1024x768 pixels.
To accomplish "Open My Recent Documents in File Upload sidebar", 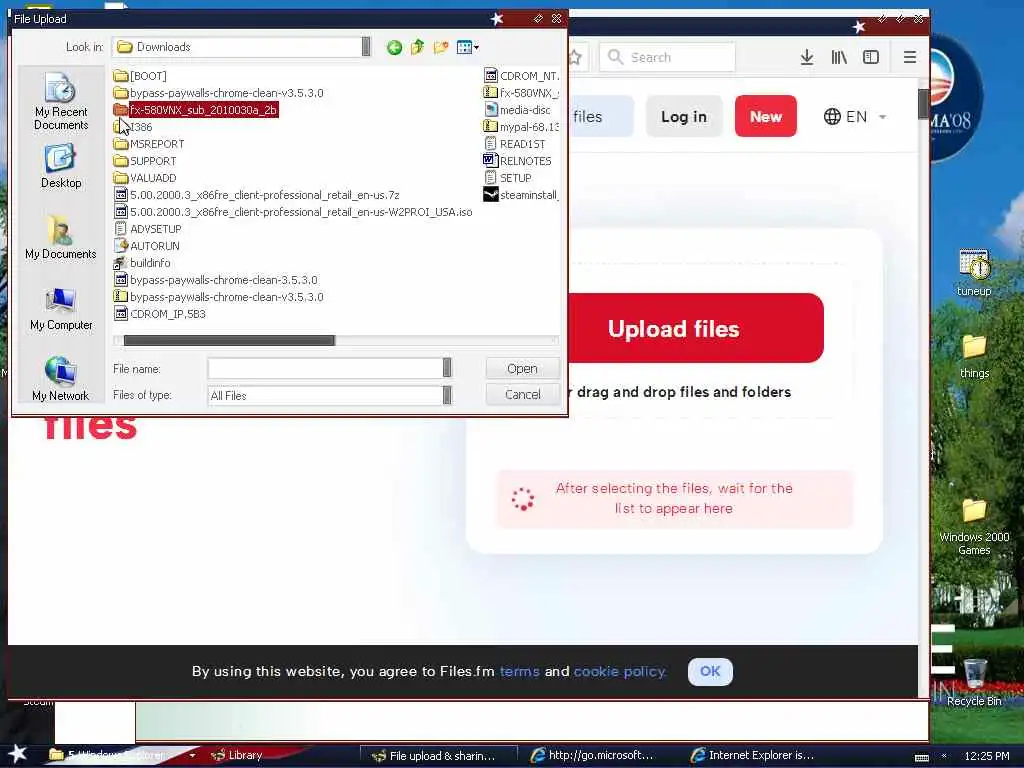I will [x=61, y=101].
